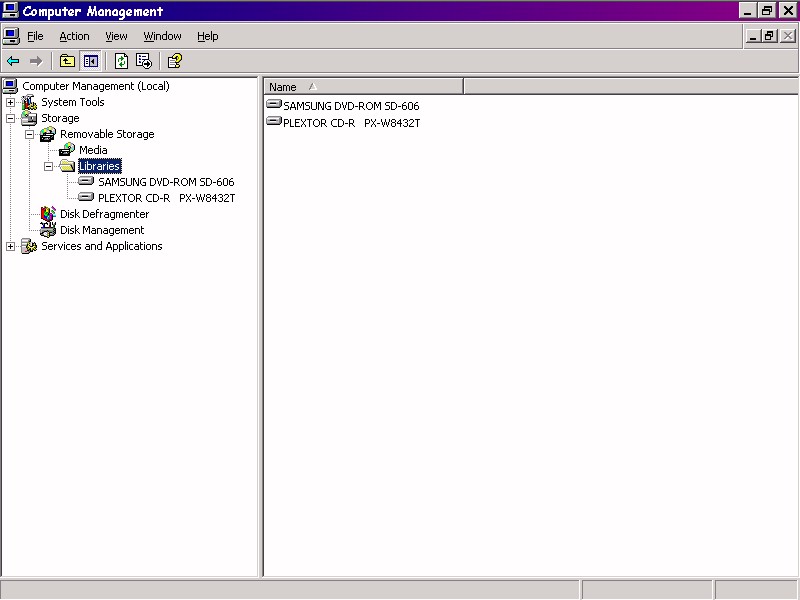
Task: Click SAMSUNG DVD-ROM icon in right pane
Action: coord(274,105)
